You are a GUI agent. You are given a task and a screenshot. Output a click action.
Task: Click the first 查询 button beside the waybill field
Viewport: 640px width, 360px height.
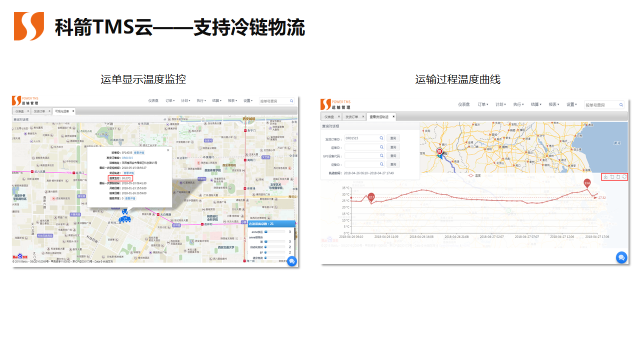coord(393,138)
